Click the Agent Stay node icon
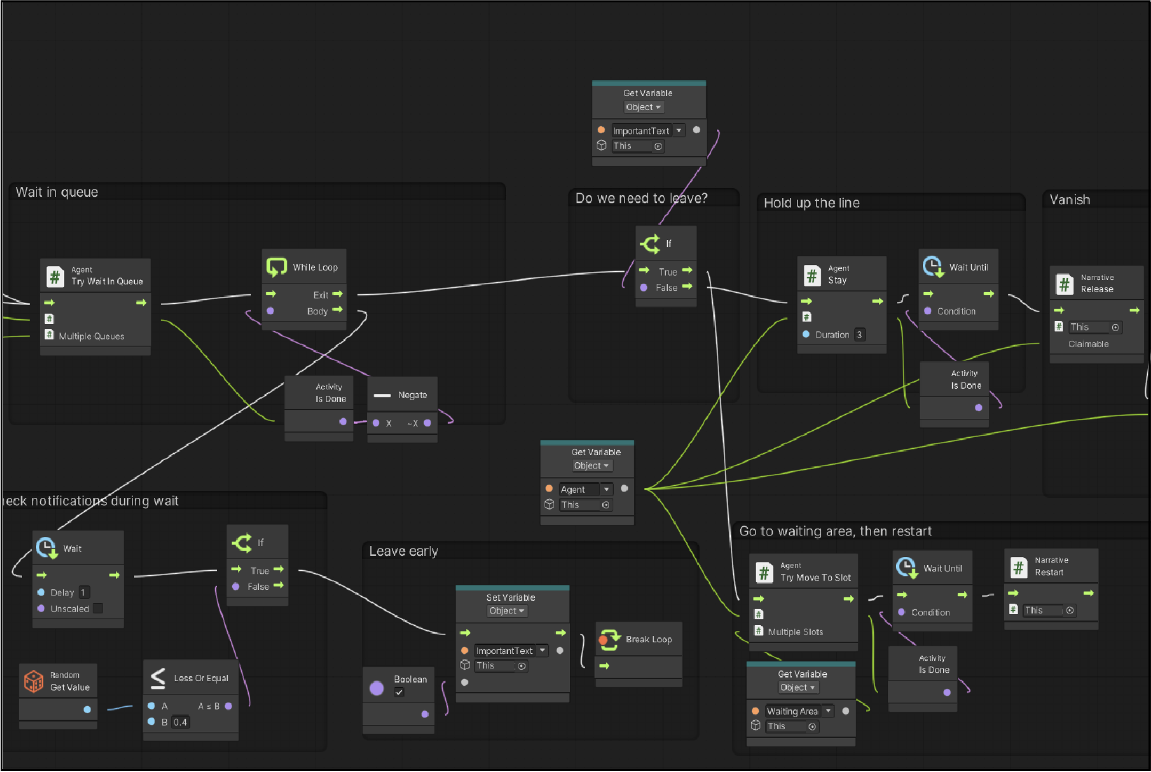This screenshot has width=1151, height=772. pos(812,274)
